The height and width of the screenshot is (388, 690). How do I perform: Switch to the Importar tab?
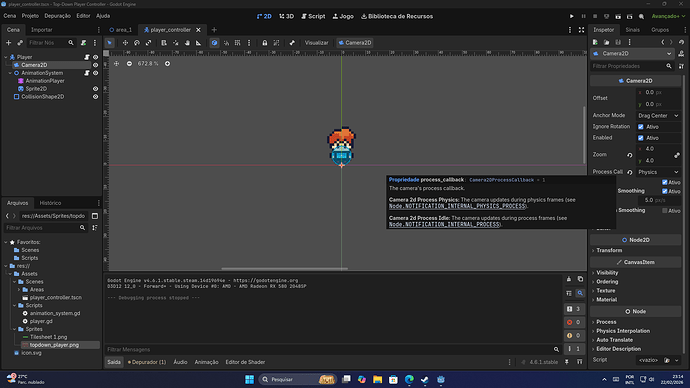(42, 30)
